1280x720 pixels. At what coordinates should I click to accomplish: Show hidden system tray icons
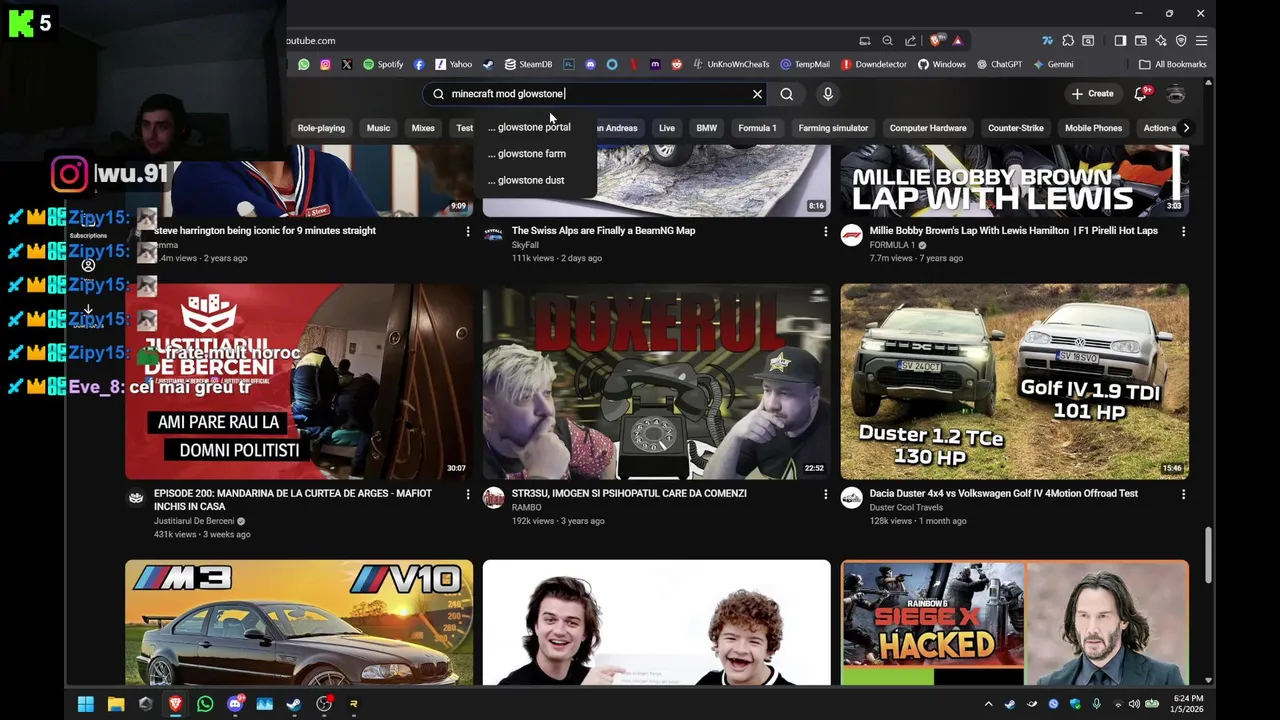click(988, 704)
